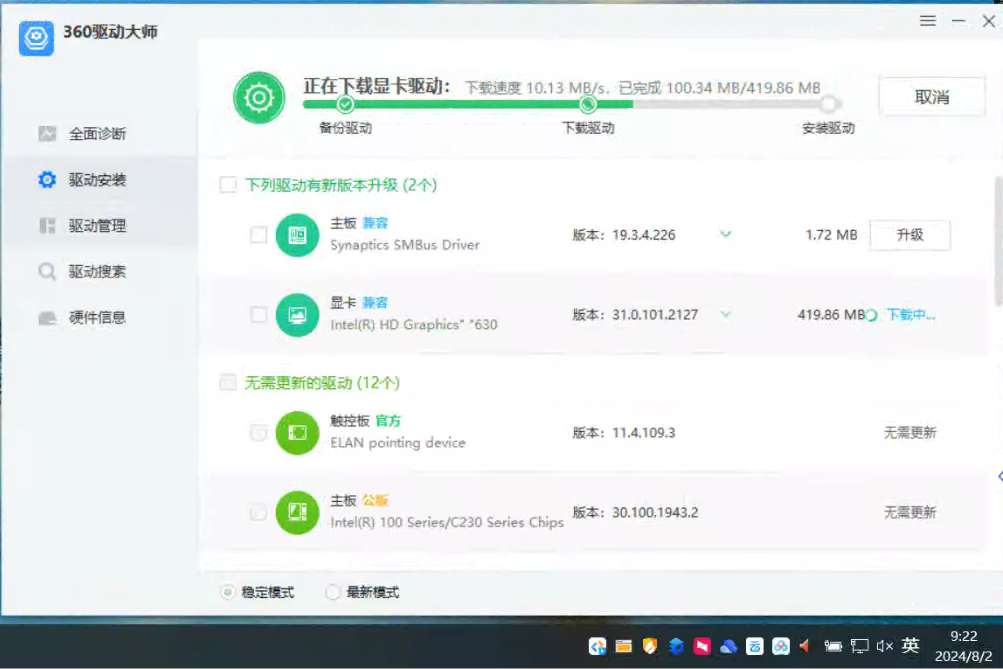Click 升级 button for the motherboard driver
1003x669 pixels.
(x=909, y=235)
